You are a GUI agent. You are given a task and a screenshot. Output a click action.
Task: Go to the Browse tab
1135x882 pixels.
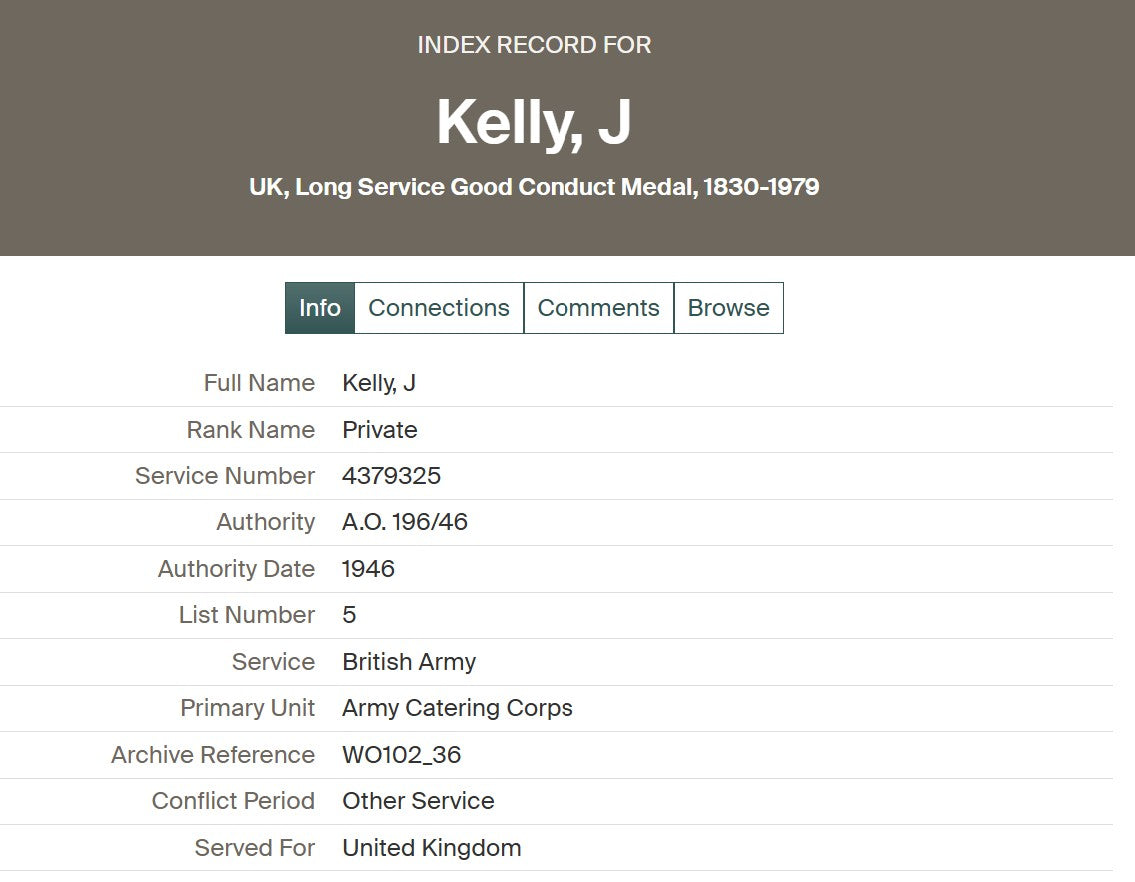[728, 308]
